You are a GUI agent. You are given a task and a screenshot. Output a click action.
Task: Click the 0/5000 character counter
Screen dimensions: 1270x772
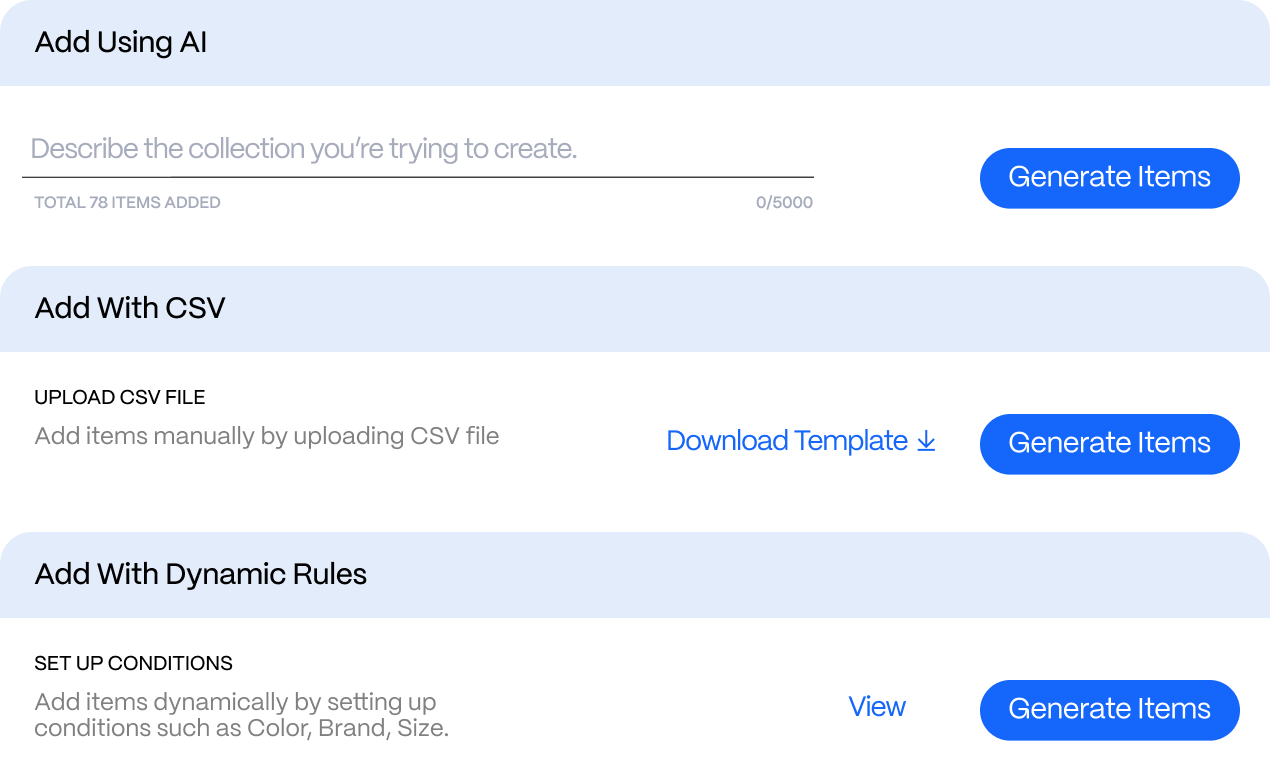point(784,203)
